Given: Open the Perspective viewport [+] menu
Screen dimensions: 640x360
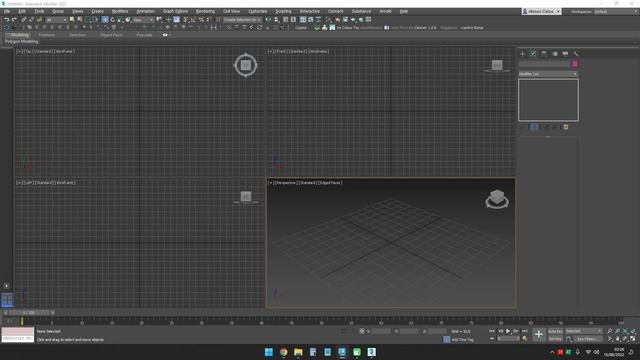Looking at the screenshot, I should (270, 183).
